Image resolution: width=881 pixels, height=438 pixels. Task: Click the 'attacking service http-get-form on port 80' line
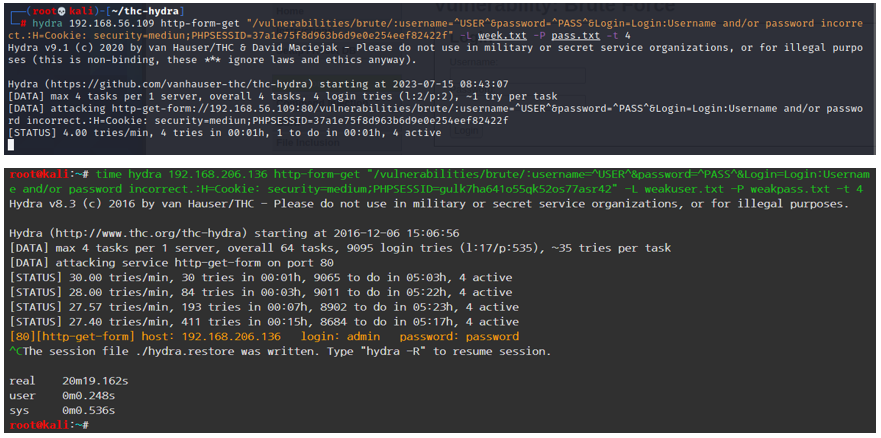tap(171, 262)
